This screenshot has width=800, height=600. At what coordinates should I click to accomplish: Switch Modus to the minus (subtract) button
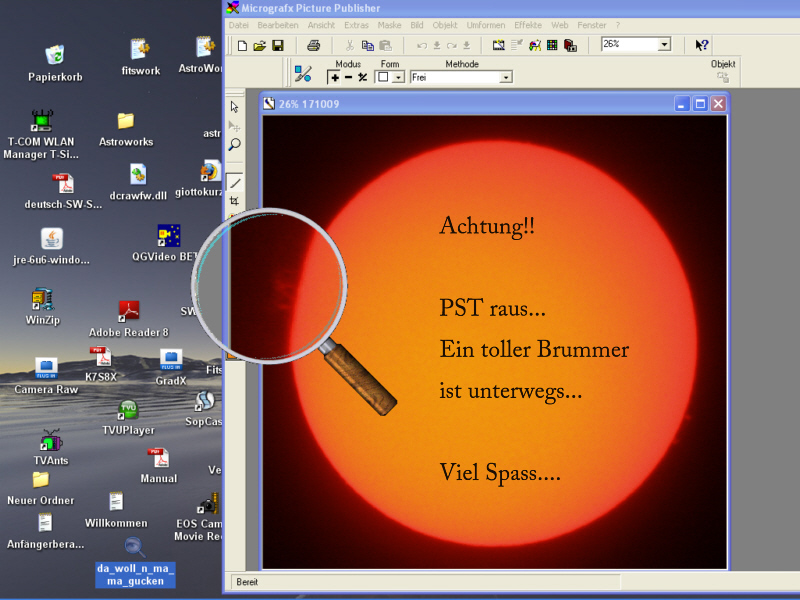pos(348,77)
